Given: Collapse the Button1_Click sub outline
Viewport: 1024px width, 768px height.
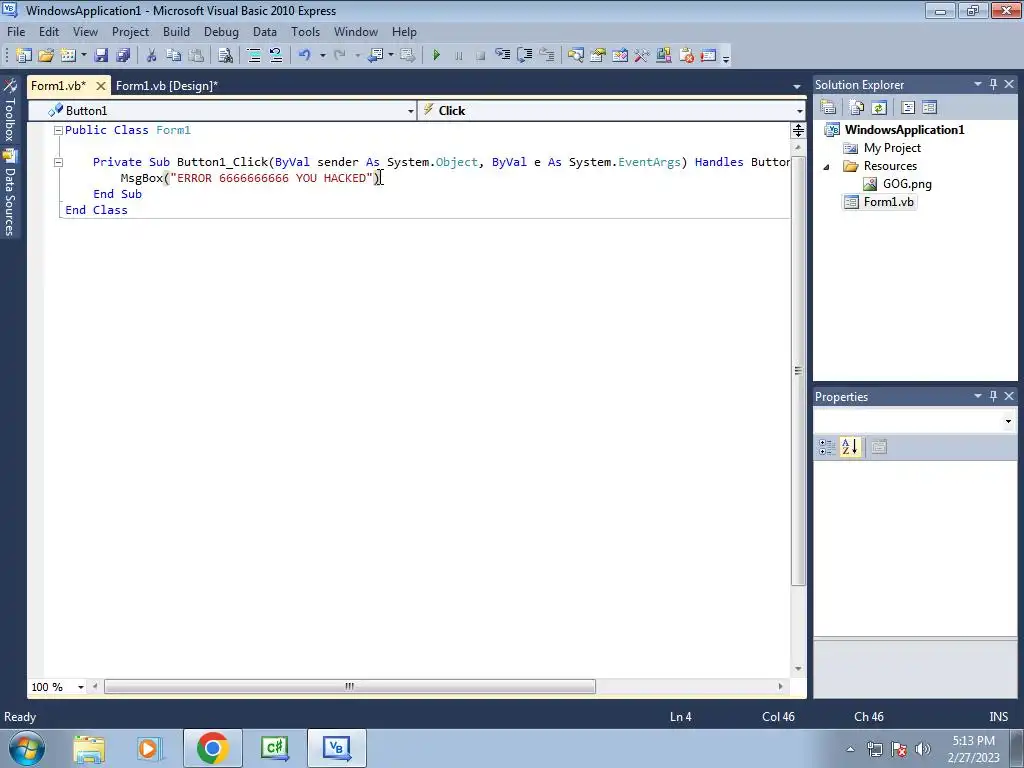Looking at the screenshot, I should click(58, 162).
